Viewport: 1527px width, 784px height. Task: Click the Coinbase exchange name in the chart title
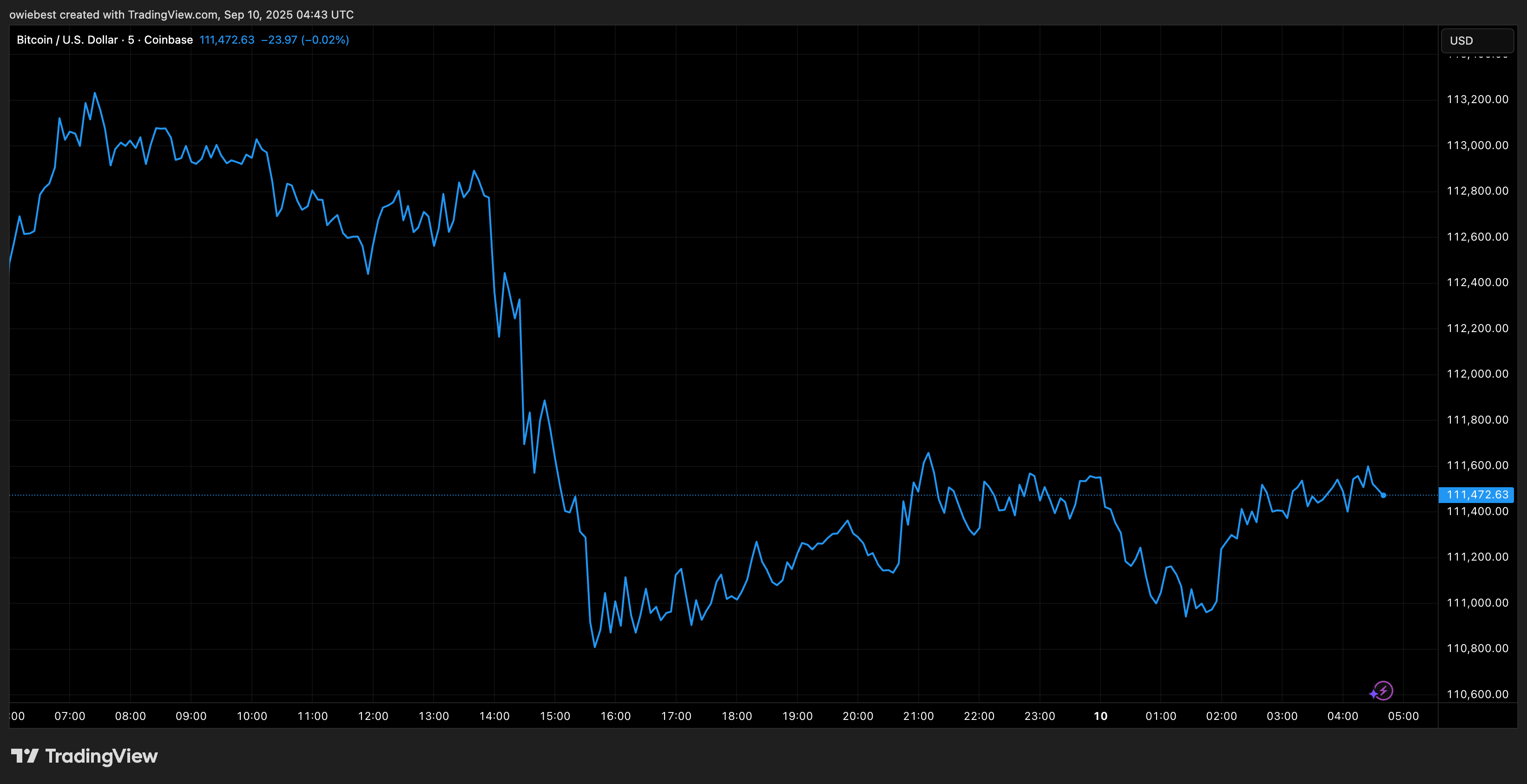pos(168,39)
